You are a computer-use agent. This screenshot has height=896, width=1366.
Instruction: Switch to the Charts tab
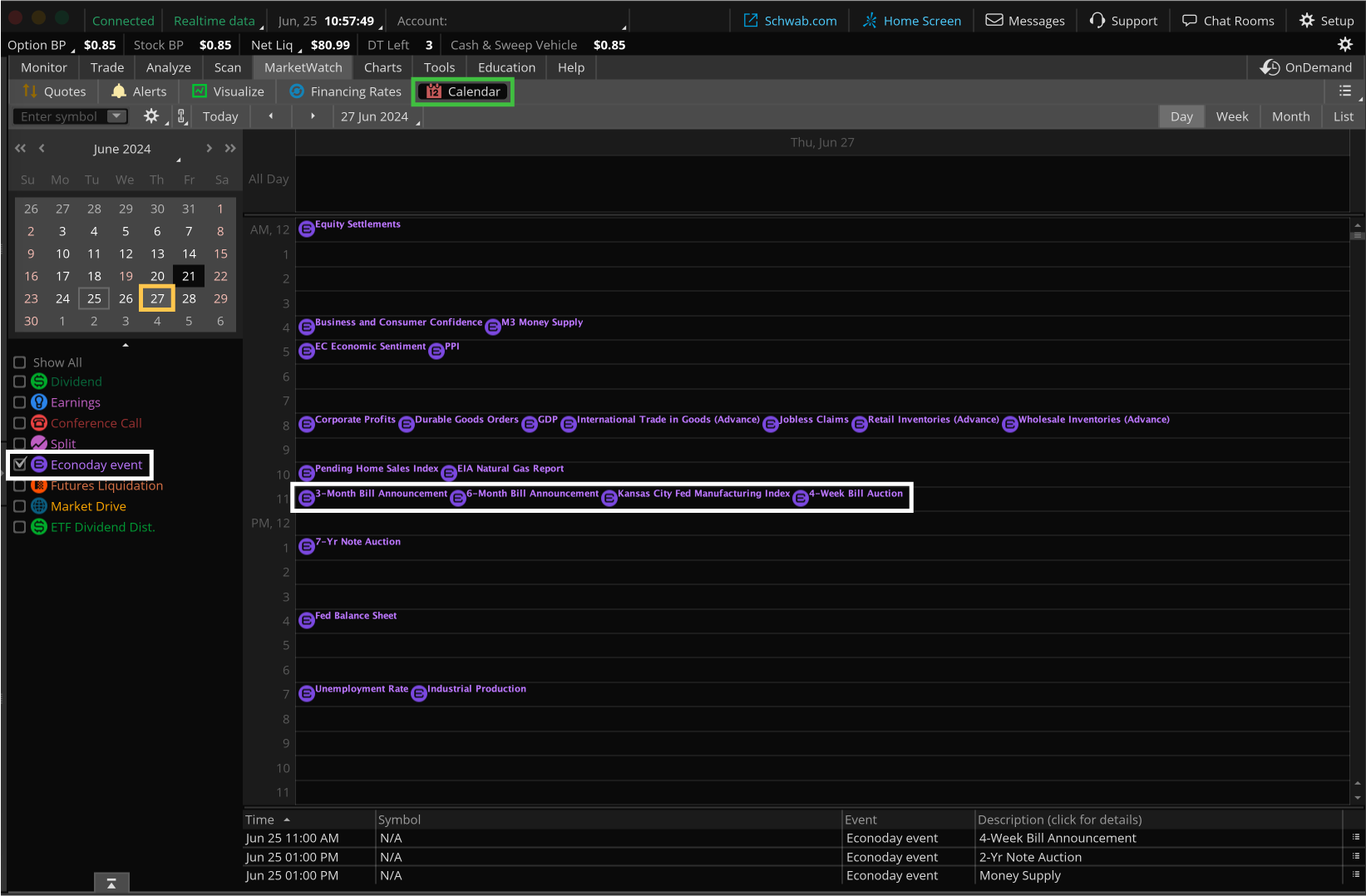pyautogui.click(x=382, y=67)
